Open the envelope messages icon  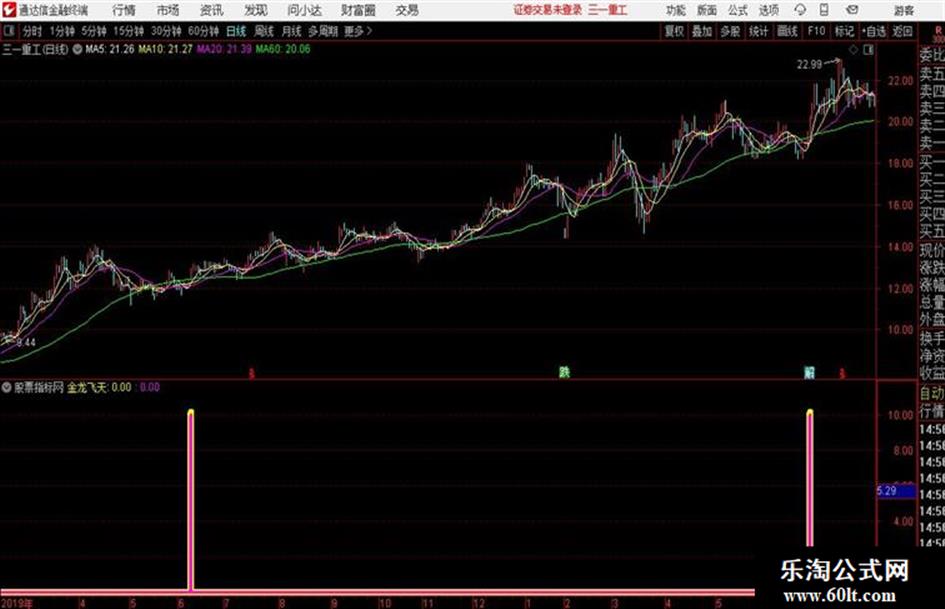(x=852, y=10)
